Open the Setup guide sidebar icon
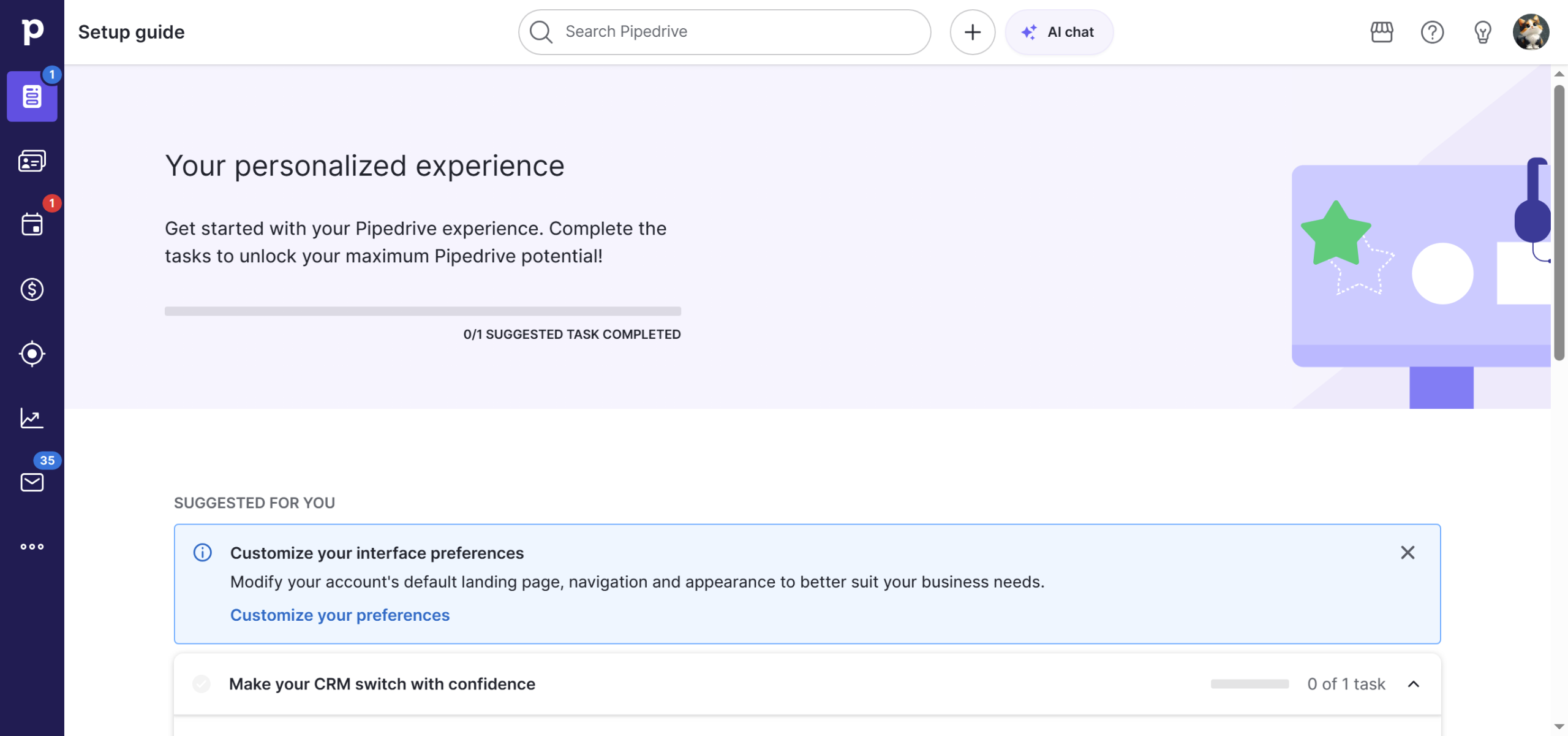The height and width of the screenshot is (736, 1568). click(x=32, y=97)
